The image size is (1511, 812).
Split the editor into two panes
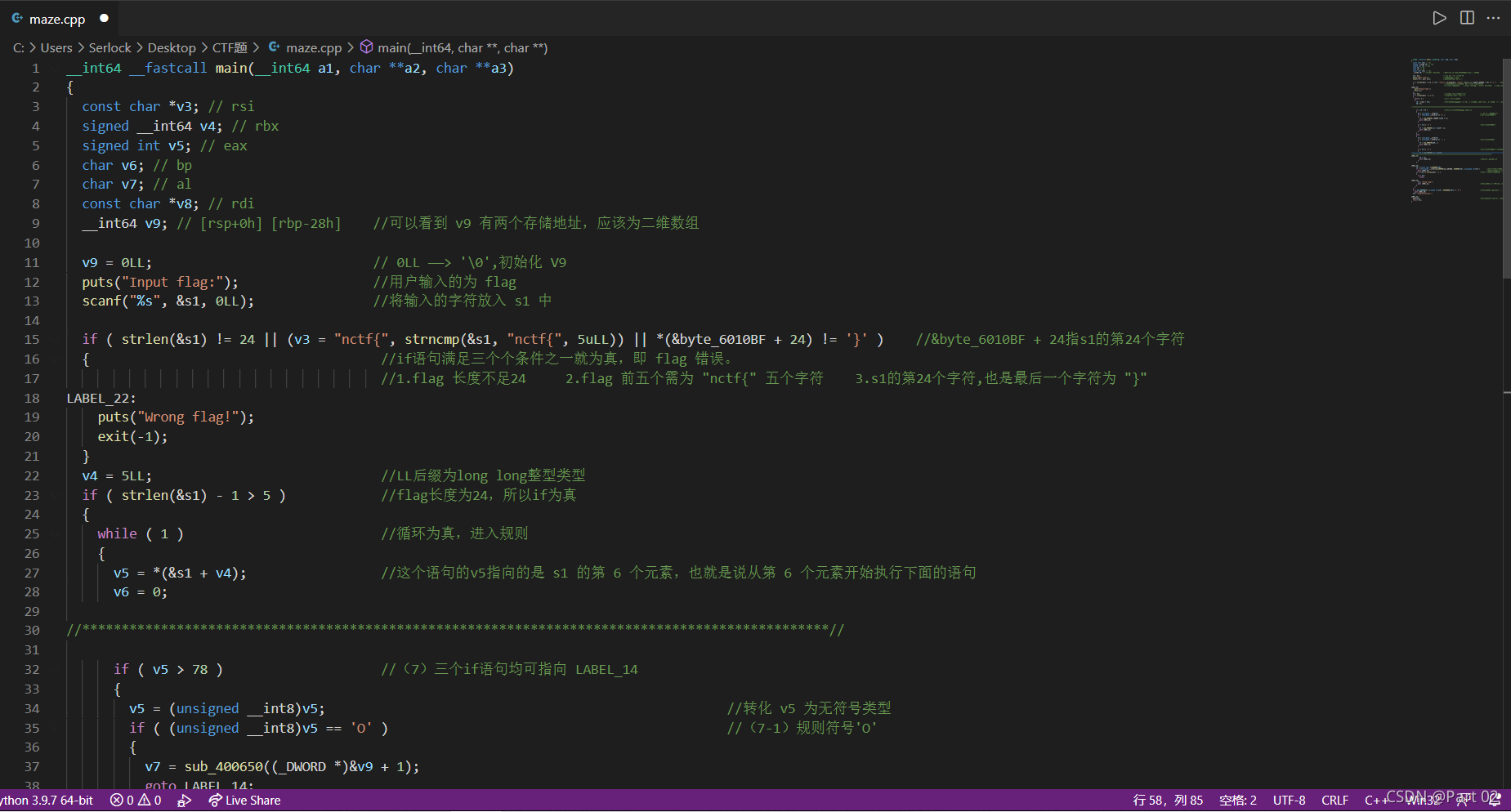[x=1467, y=17]
